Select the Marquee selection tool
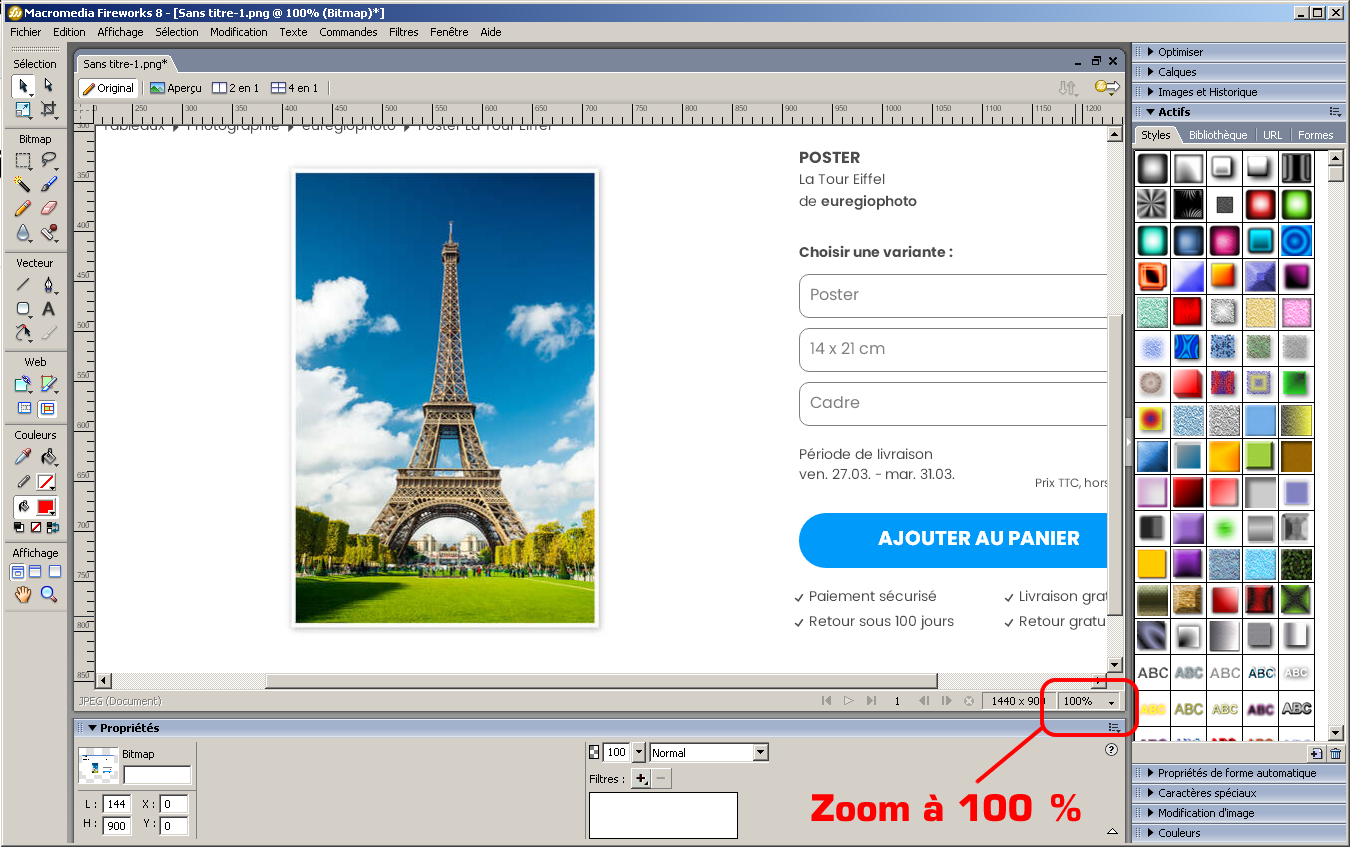Screen dimensions: 1350x847 click(22, 160)
